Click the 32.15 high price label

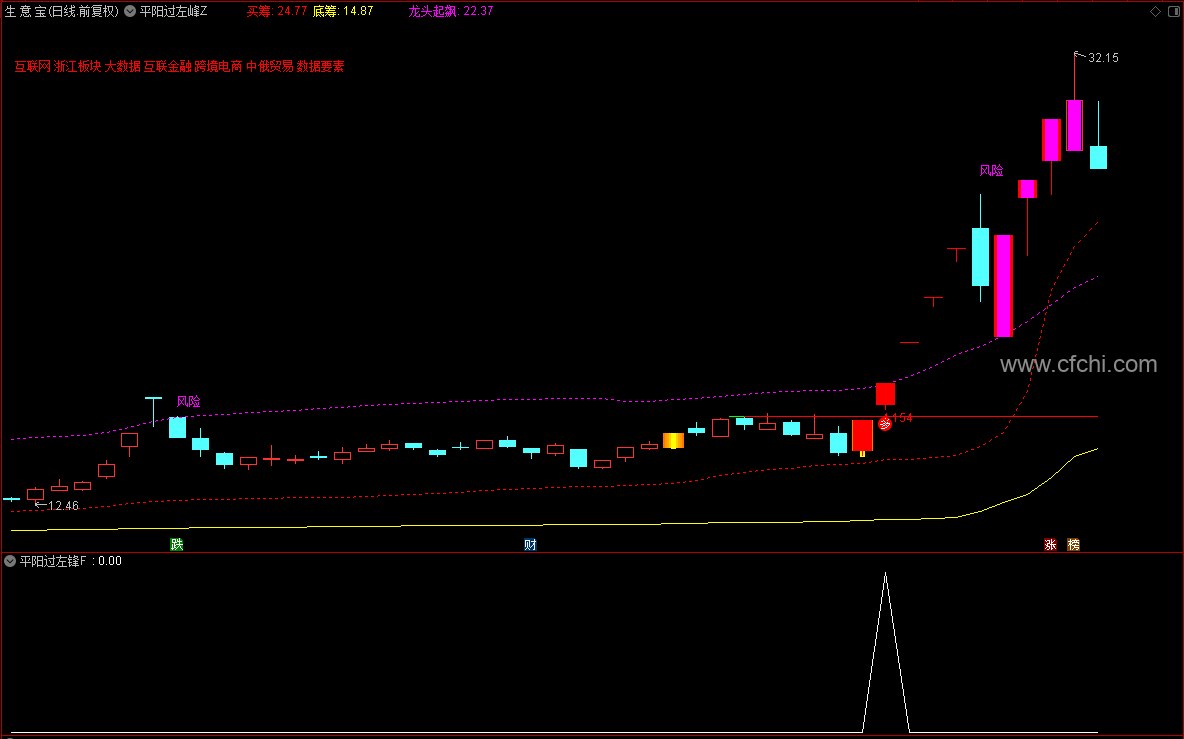pyautogui.click(x=1103, y=58)
